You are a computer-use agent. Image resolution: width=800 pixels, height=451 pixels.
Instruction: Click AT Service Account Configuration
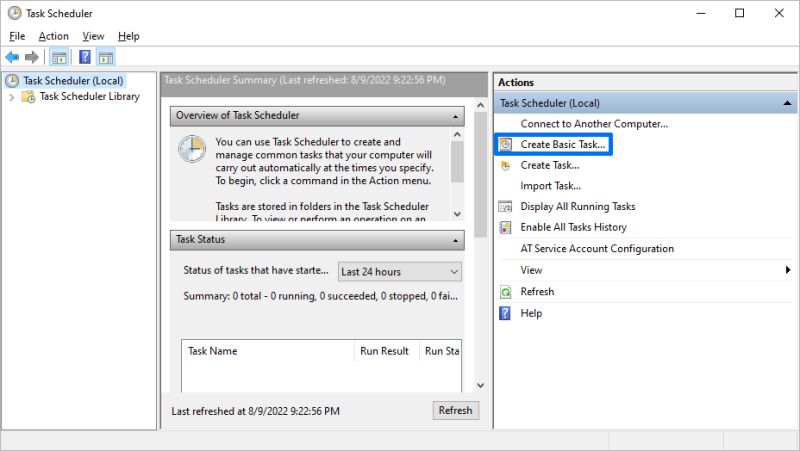pos(597,249)
